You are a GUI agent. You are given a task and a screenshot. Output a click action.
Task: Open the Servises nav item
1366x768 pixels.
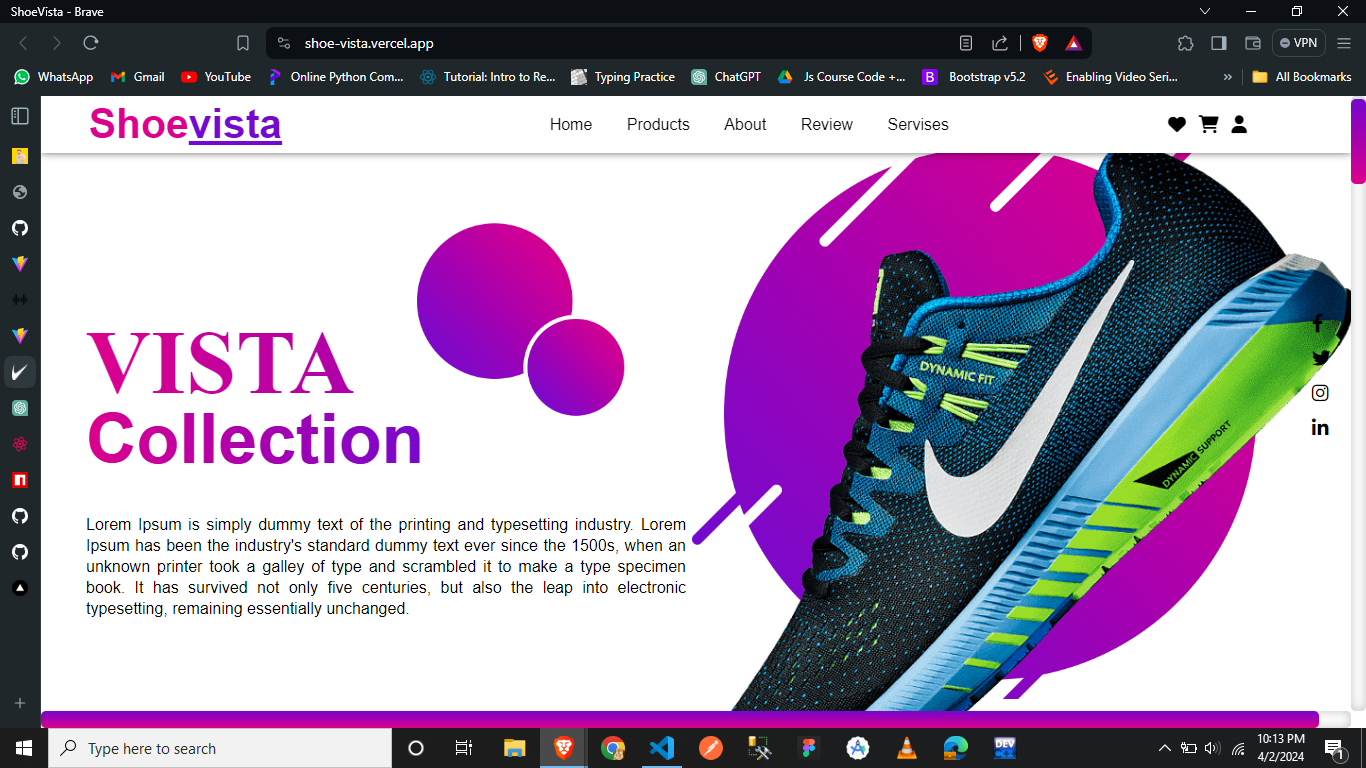pos(918,124)
